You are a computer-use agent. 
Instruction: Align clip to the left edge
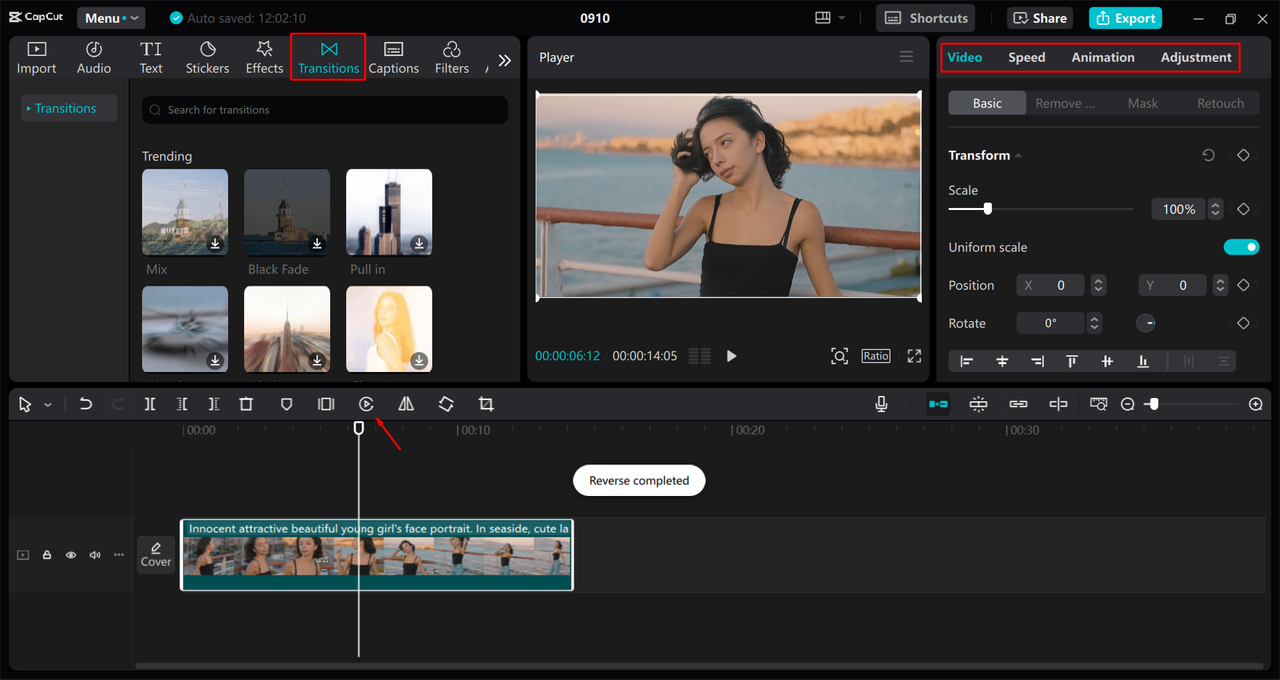[x=967, y=361]
